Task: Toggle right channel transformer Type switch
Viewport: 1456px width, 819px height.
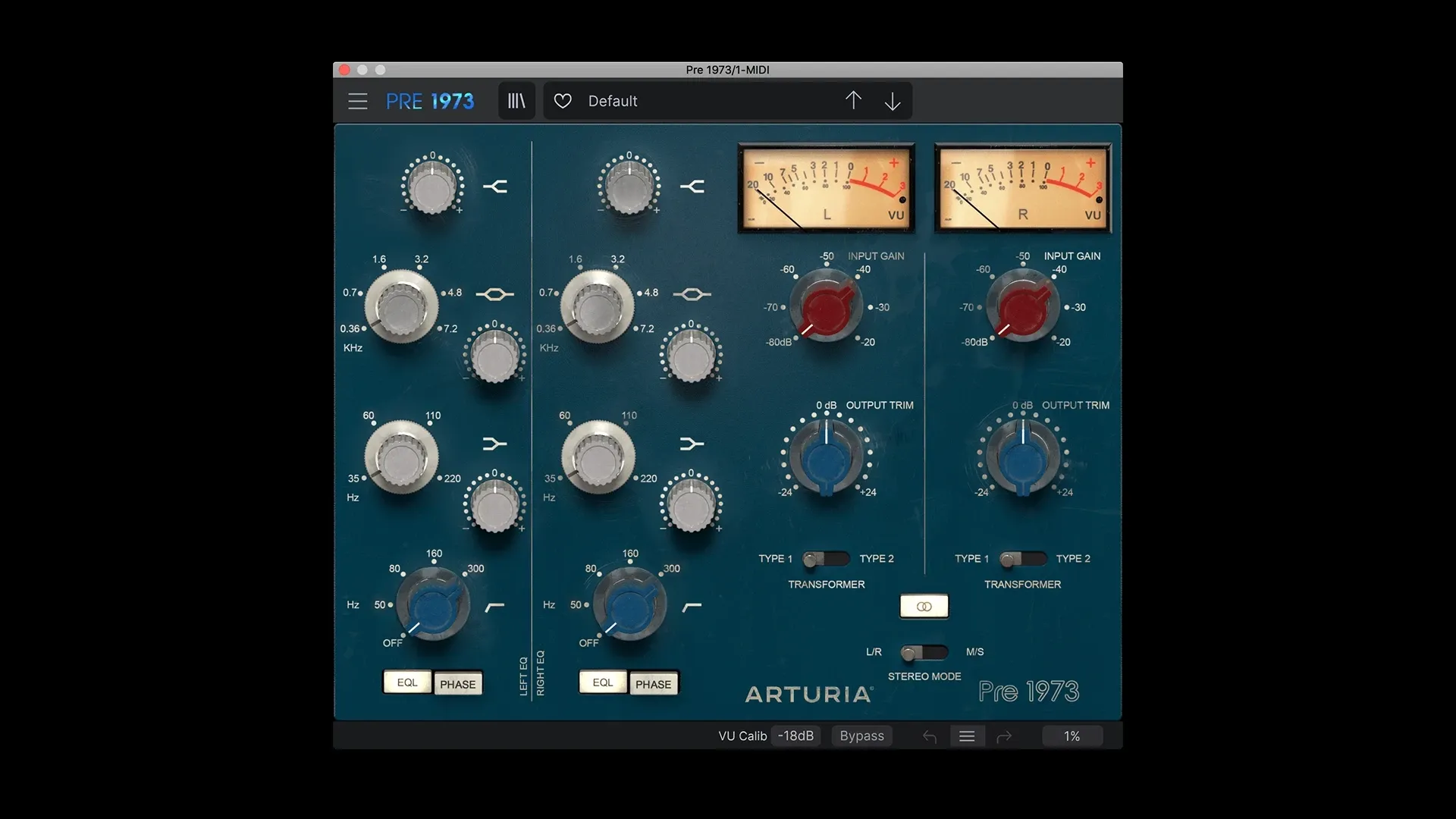Action: coord(1022,560)
